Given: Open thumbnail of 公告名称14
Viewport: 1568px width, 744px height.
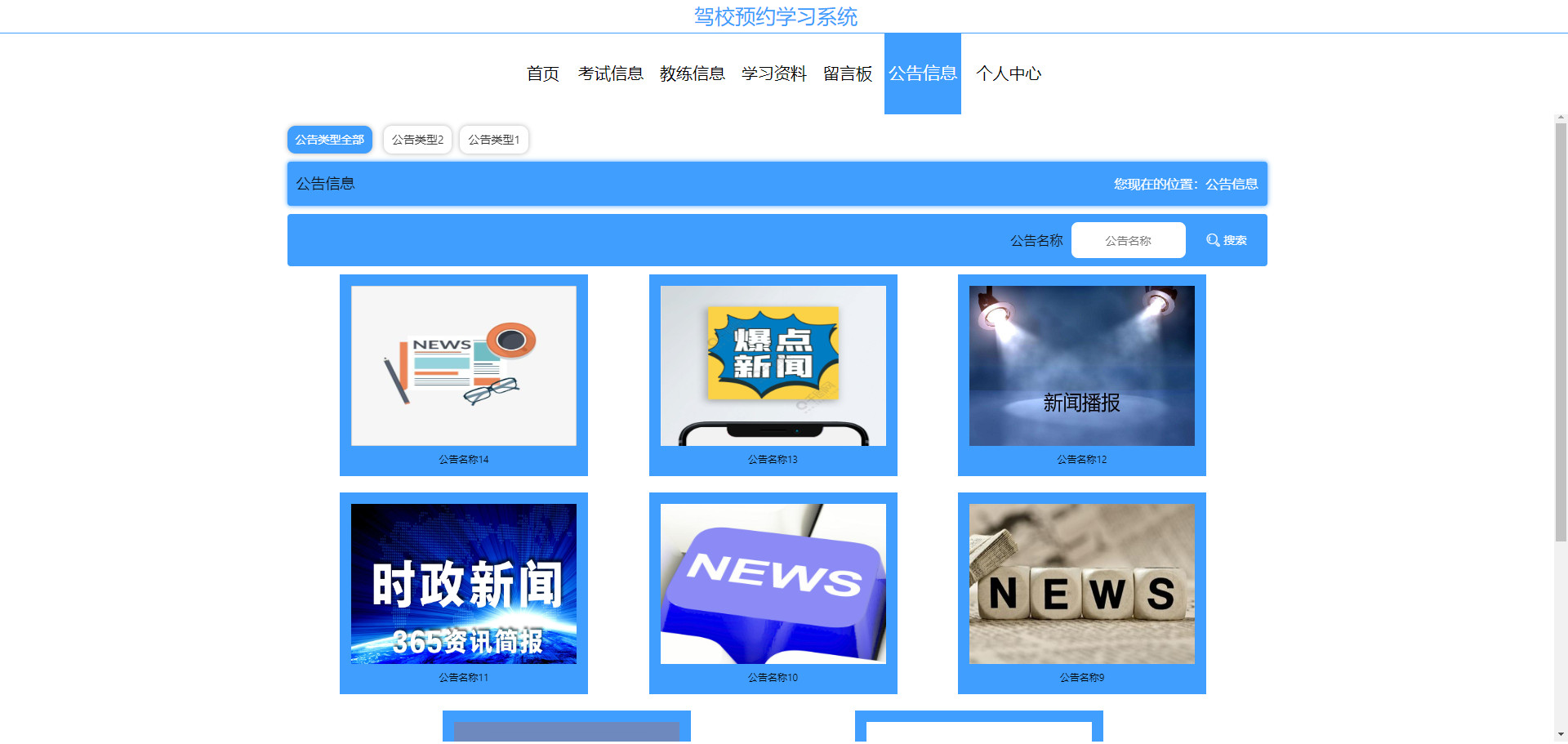Looking at the screenshot, I should pyautogui.click(x=464, y=366).
